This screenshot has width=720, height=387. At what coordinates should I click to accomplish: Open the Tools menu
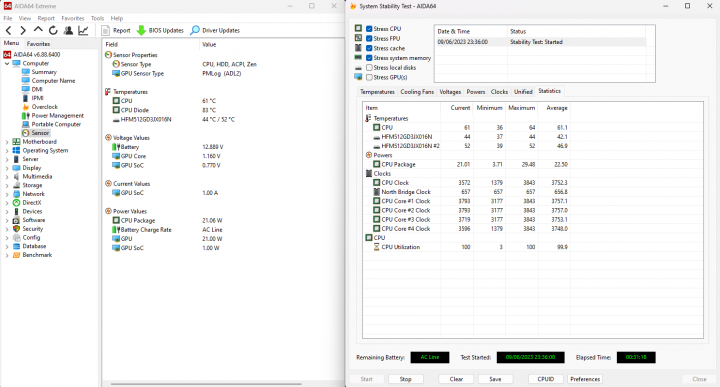point(97,18)
